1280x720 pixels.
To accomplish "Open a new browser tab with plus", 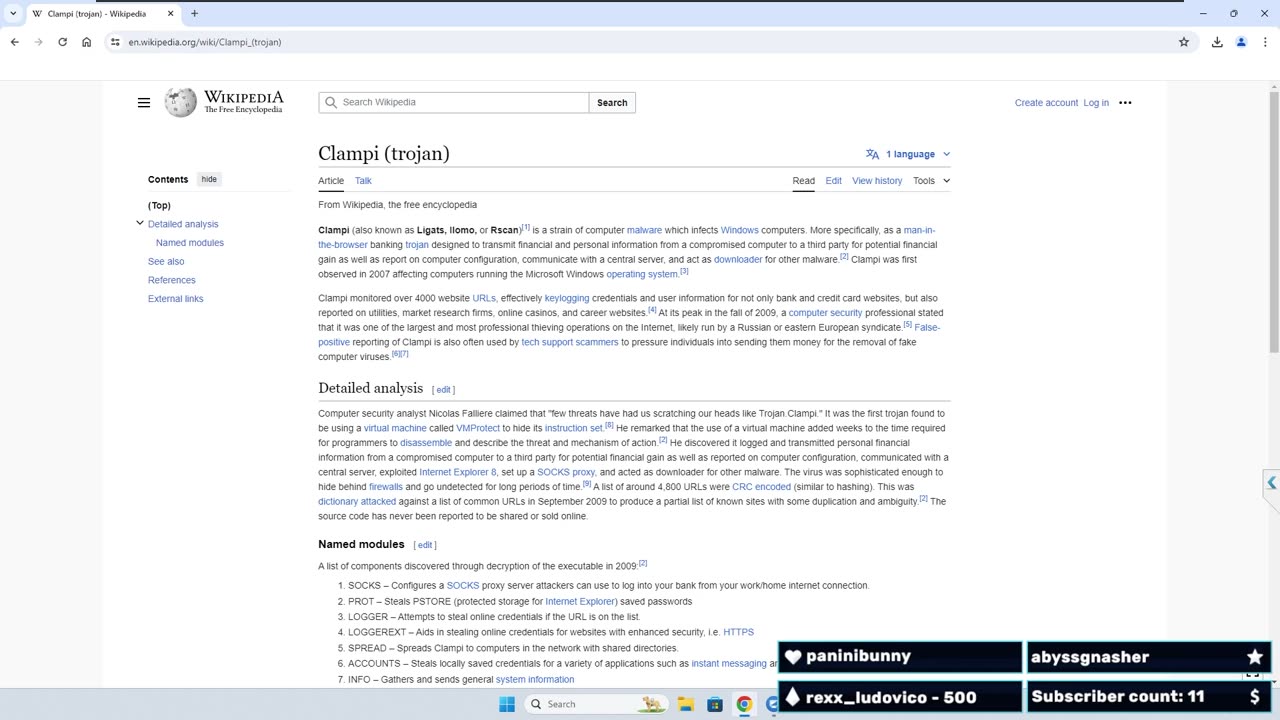I will (194, 14).
